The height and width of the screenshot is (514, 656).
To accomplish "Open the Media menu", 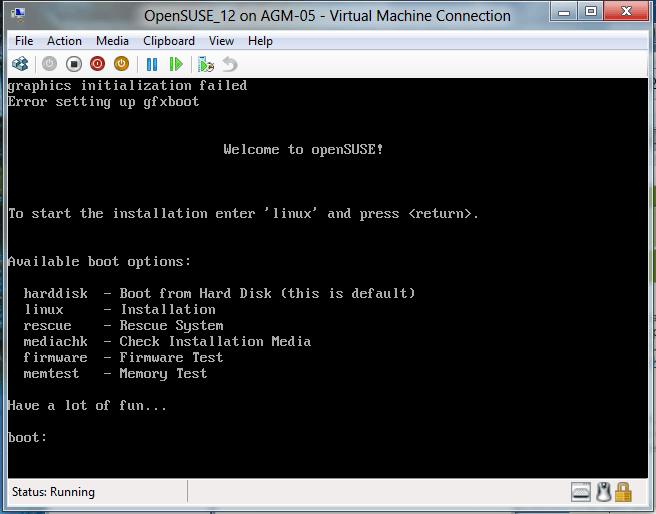I will pyautogui.click(x=112, y=41).
